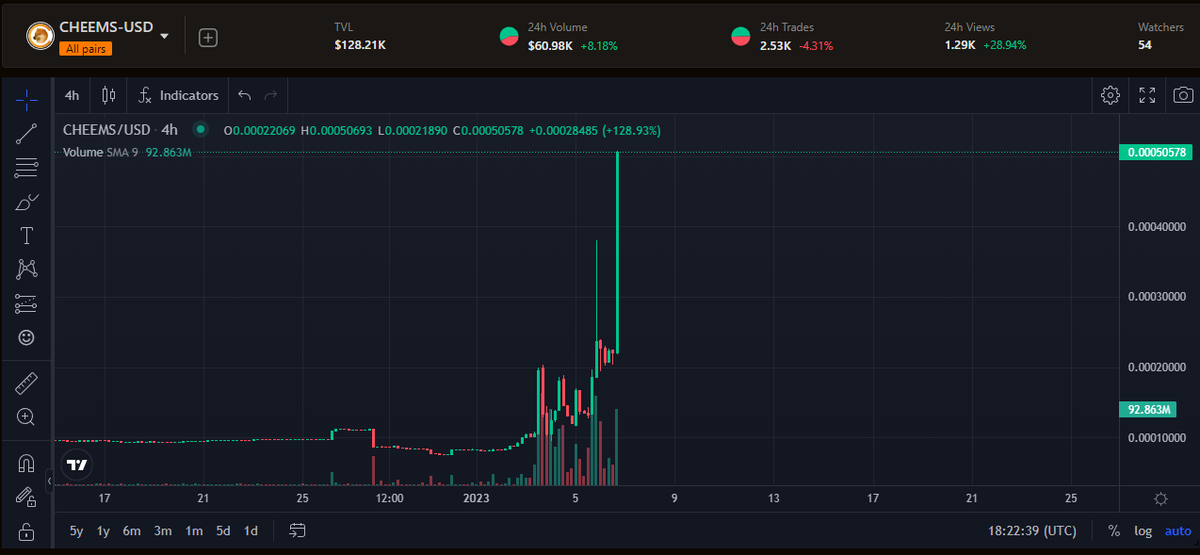
Task: Toggle log scale mode
Action: coord(1143,531)
